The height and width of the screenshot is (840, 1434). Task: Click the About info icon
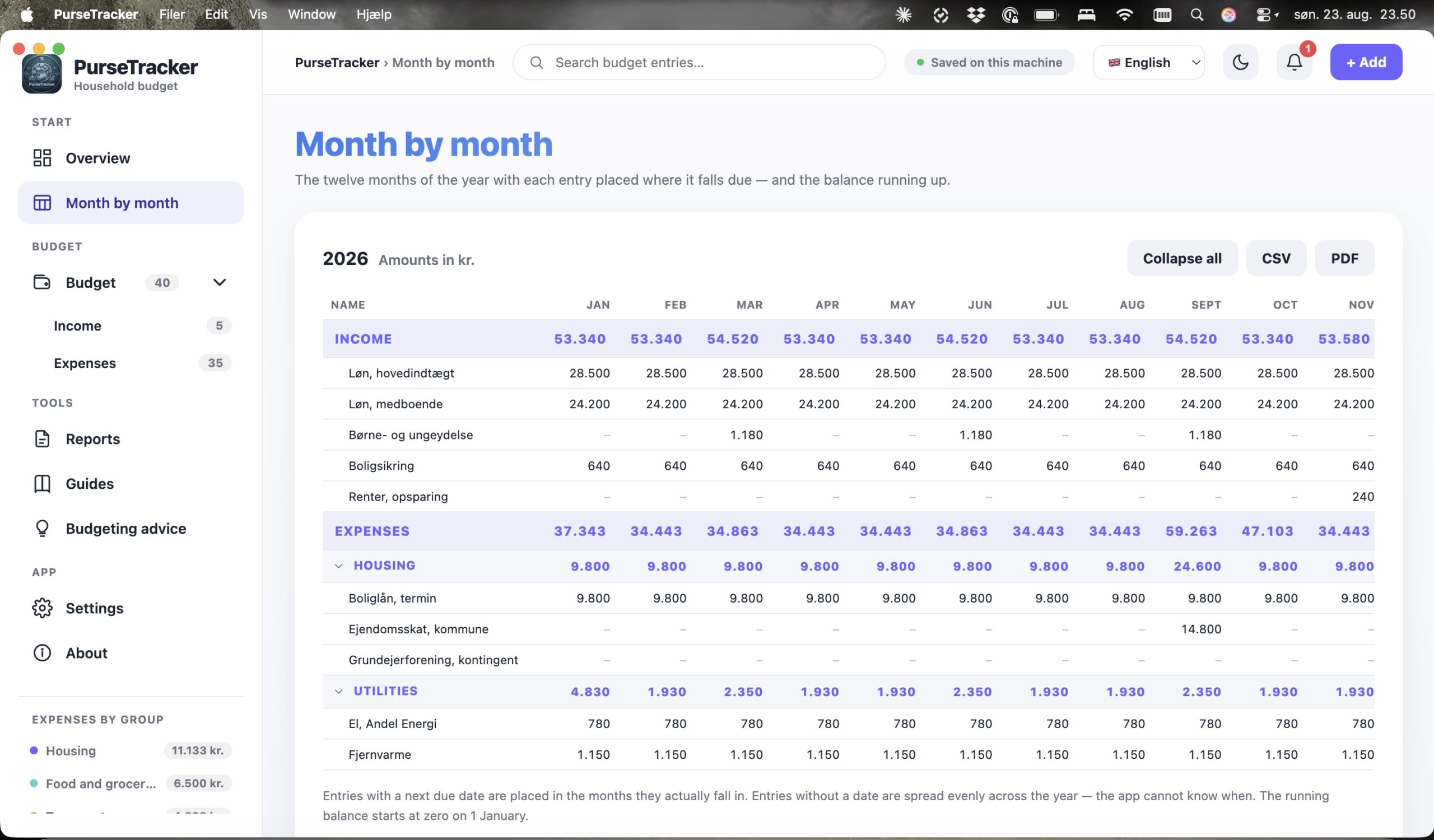click(x=42, y=653)
